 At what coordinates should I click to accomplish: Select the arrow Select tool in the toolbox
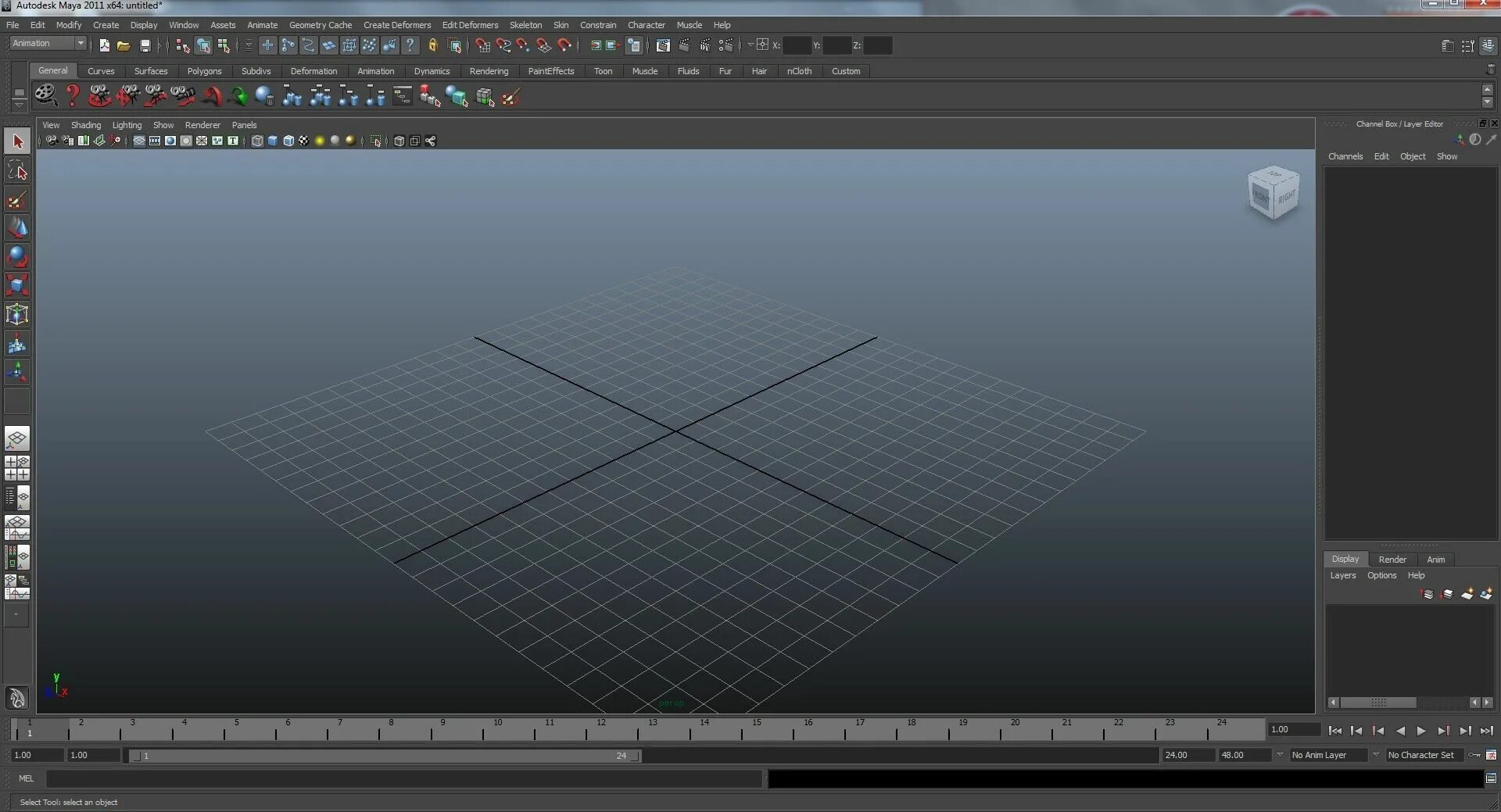(17, 141)
